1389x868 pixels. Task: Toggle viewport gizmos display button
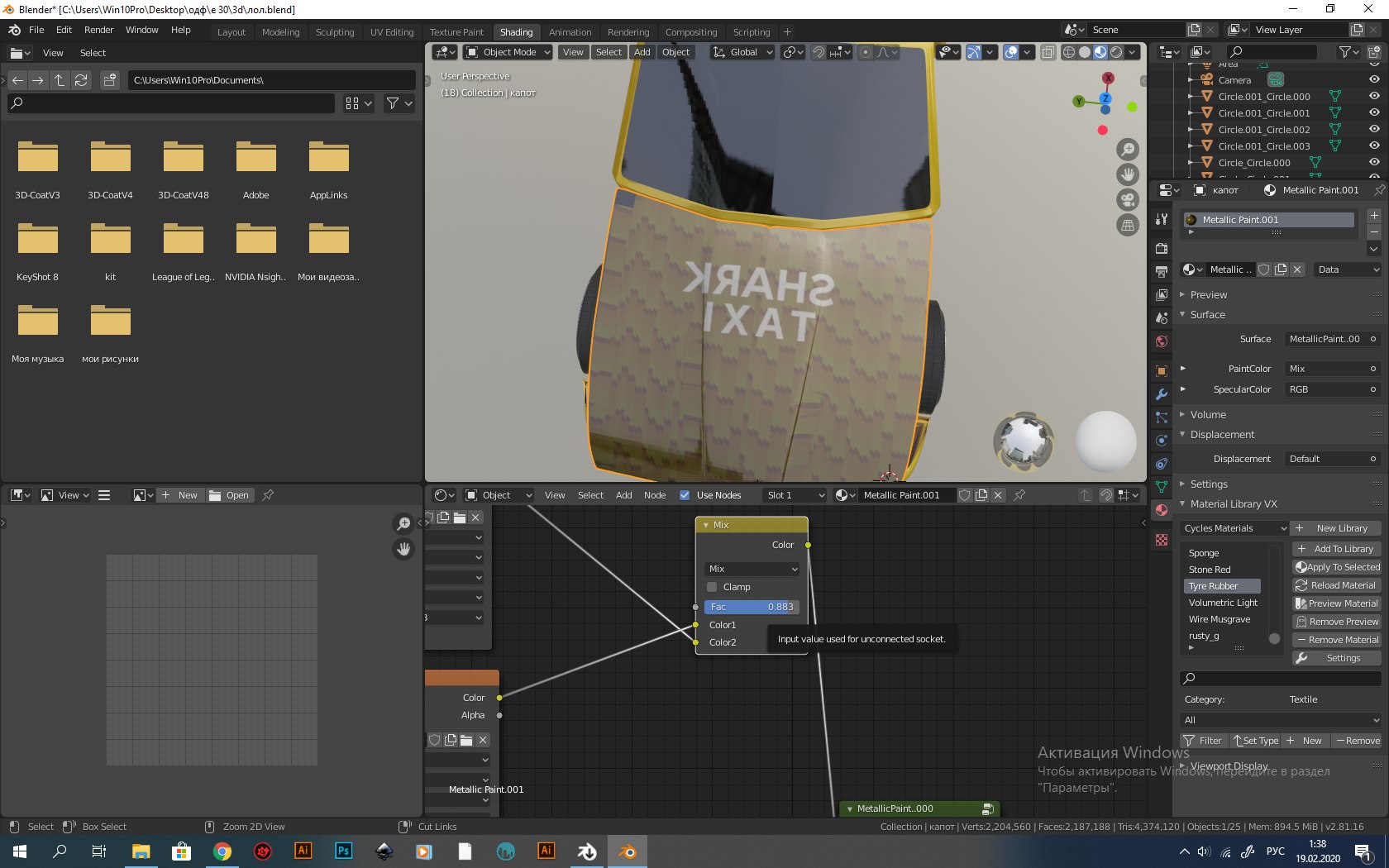974,52
